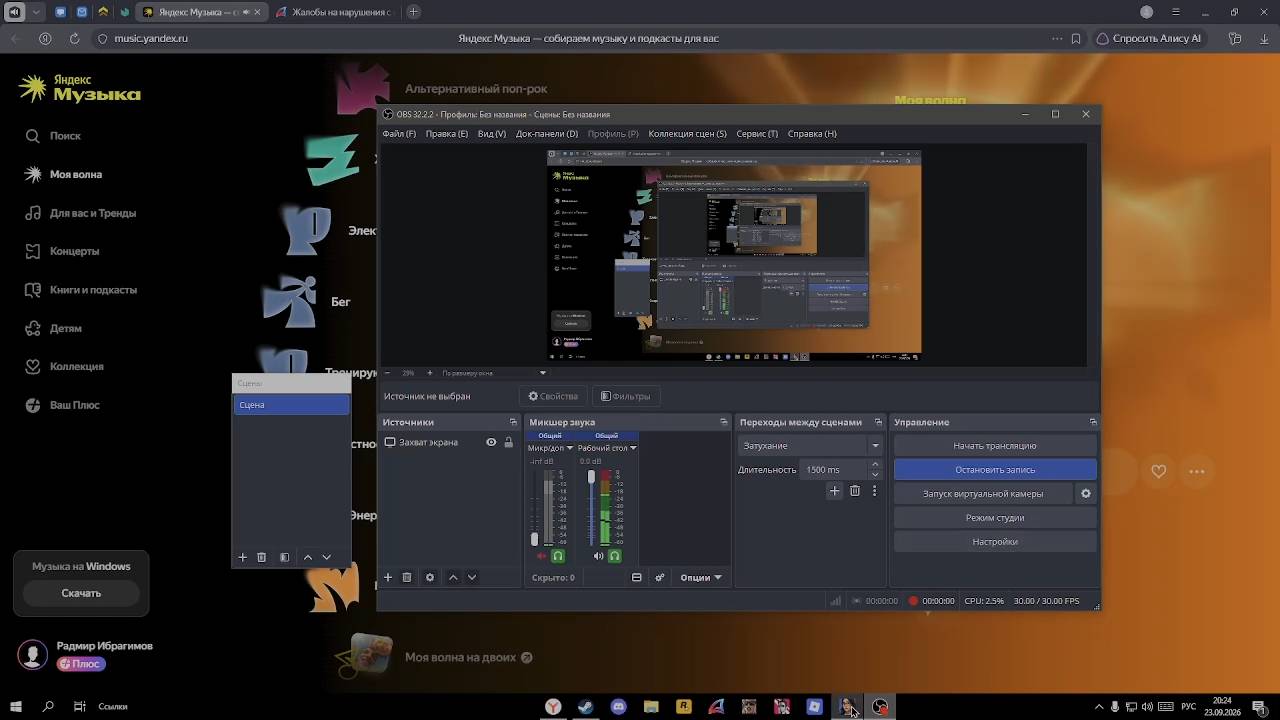Screen dimensions: 1280x720
Task: Click the browser address bar music.yandex.ru
Action: (x=150, y=38)
